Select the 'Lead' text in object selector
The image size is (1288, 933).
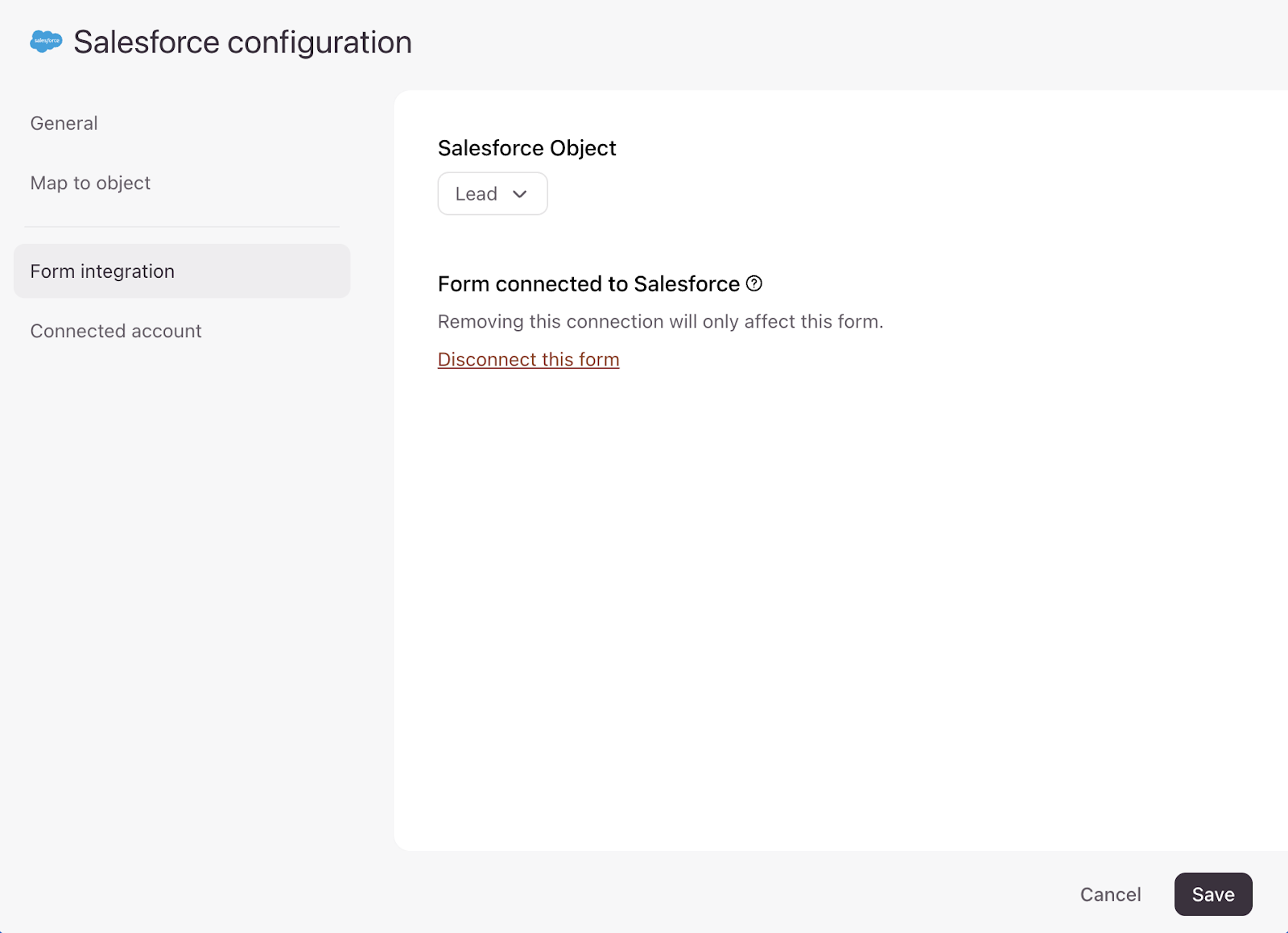point(476,194)
